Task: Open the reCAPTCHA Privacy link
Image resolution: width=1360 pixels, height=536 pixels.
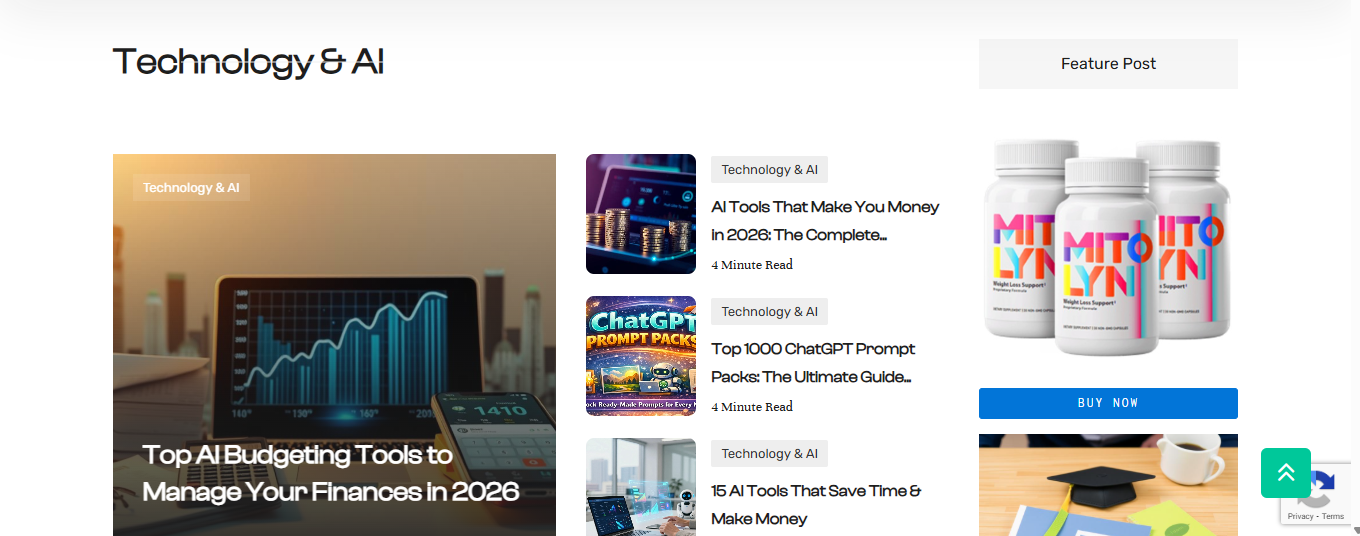Action: [x=1300, y=517]
